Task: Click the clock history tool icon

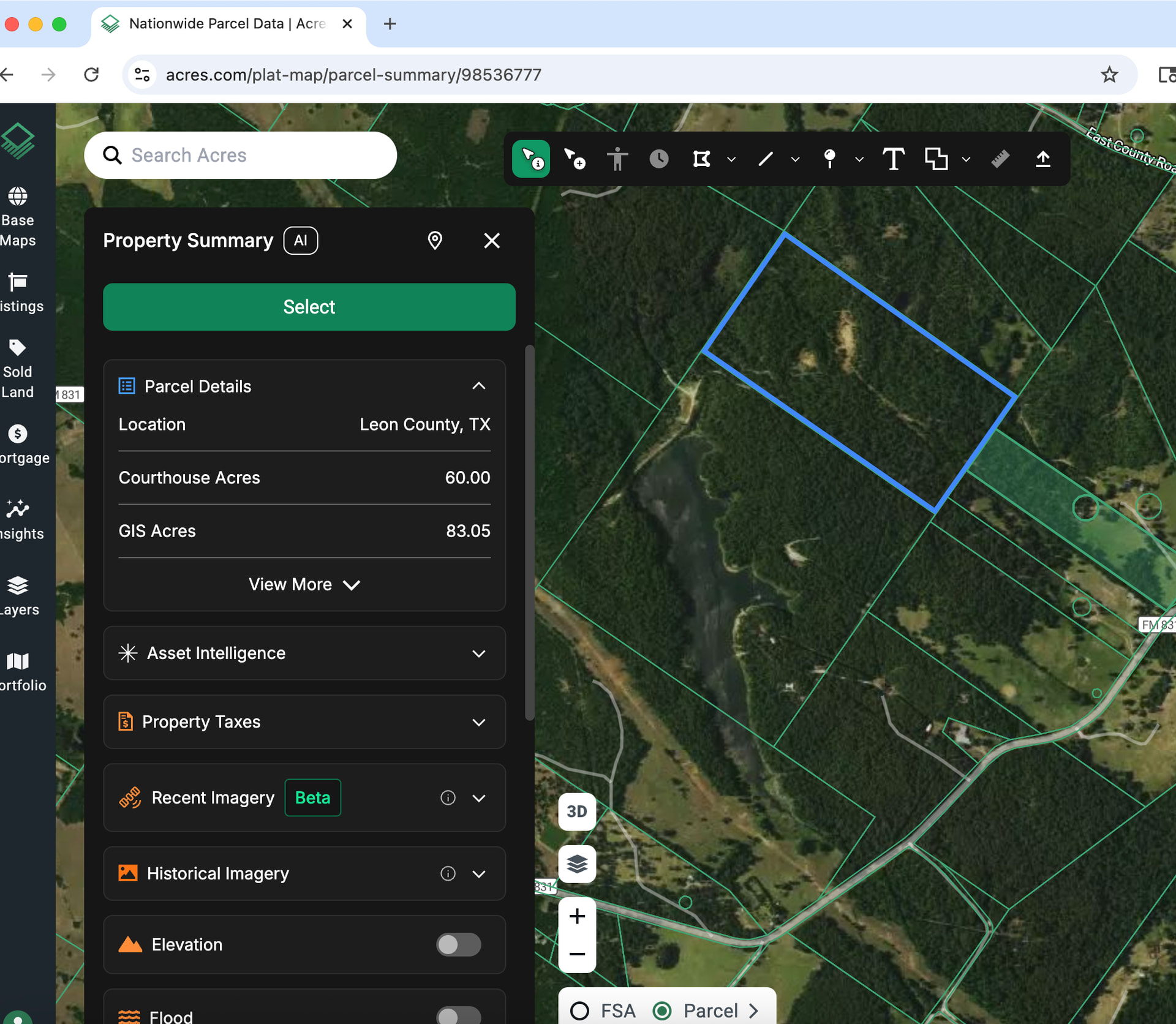Action: point(658,159)
